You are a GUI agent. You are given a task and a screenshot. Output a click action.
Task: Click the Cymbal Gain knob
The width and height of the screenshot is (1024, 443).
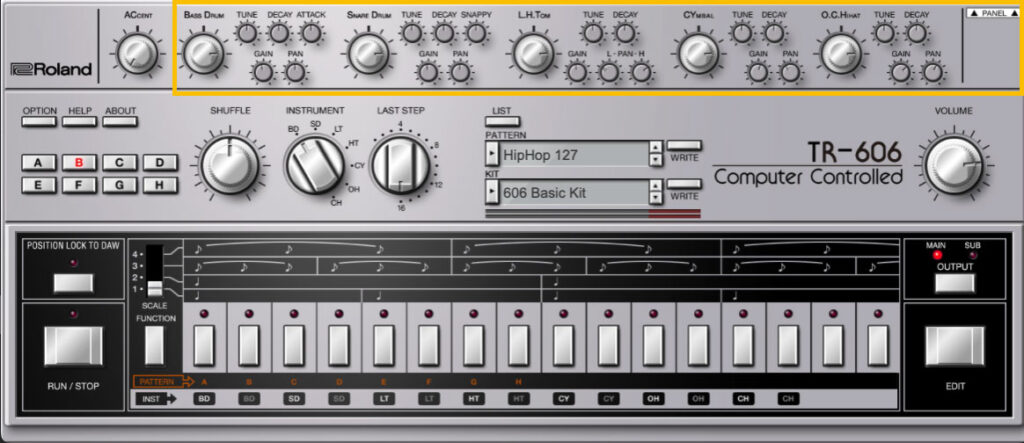[x=758, y=72]
